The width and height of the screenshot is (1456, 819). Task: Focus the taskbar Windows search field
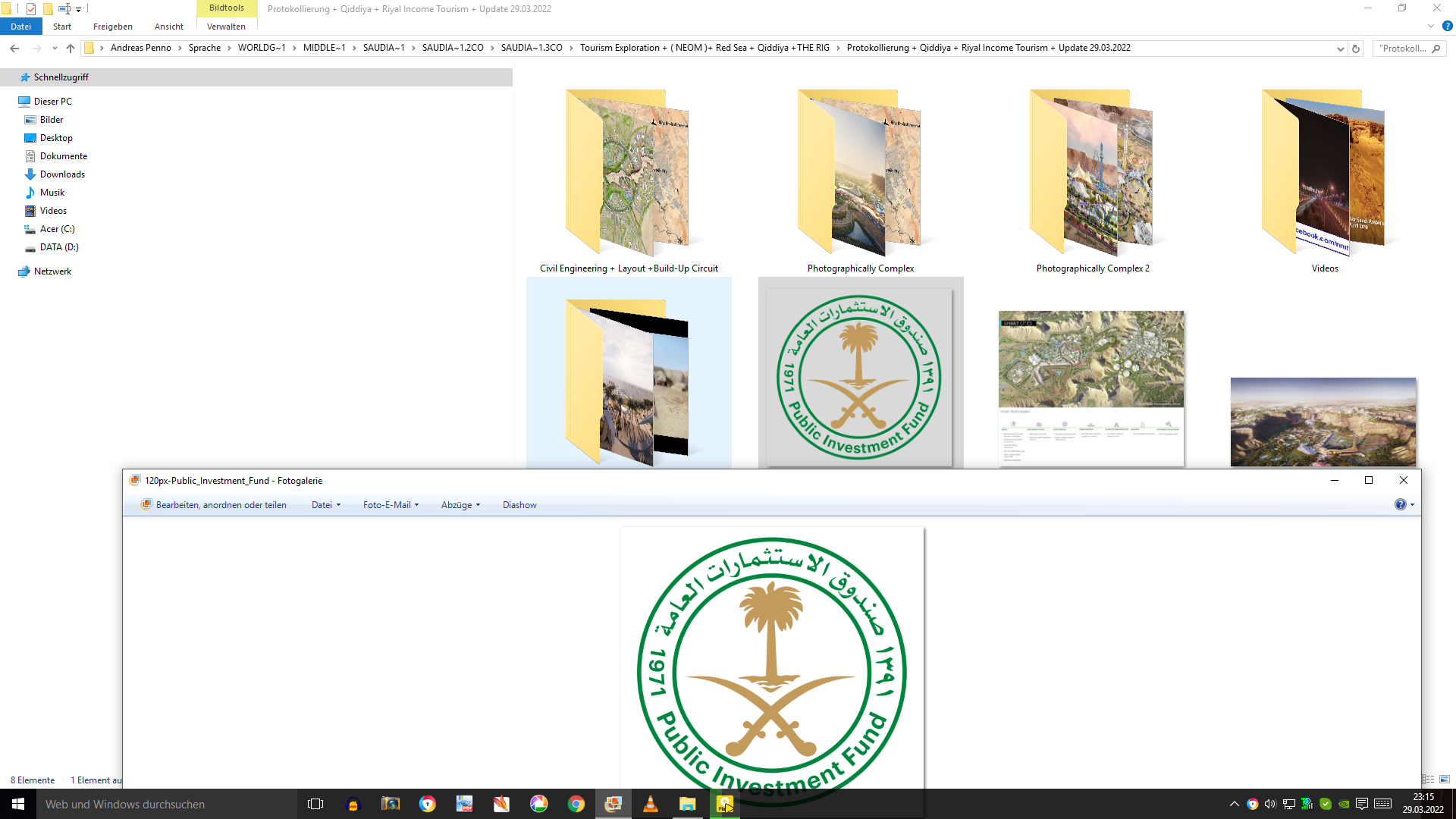tap(167, 805)
